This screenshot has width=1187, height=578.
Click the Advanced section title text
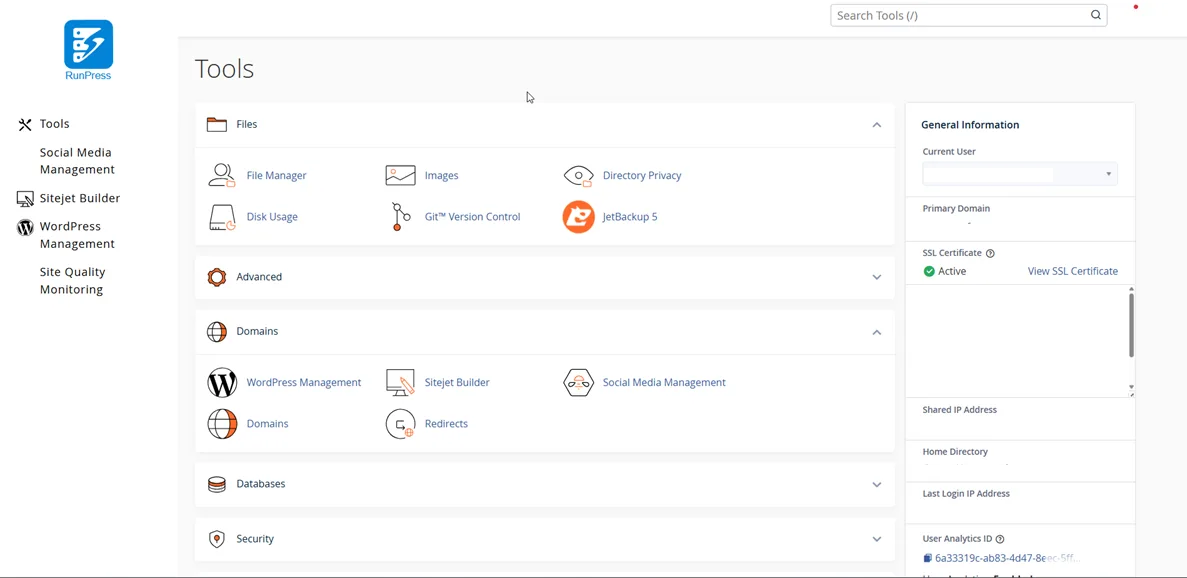click(259, 278)
